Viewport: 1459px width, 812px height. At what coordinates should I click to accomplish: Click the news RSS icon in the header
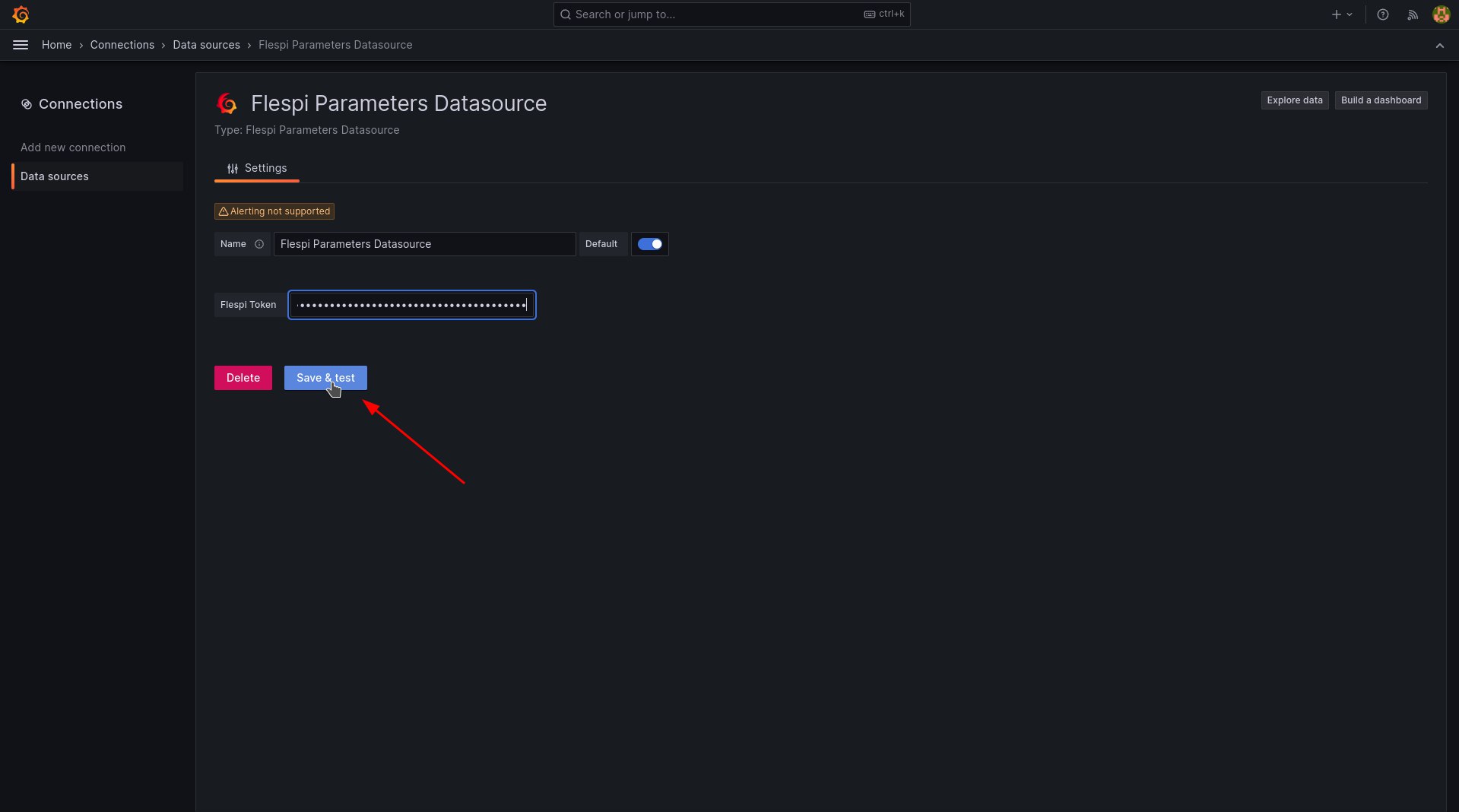pos(1412,14)
